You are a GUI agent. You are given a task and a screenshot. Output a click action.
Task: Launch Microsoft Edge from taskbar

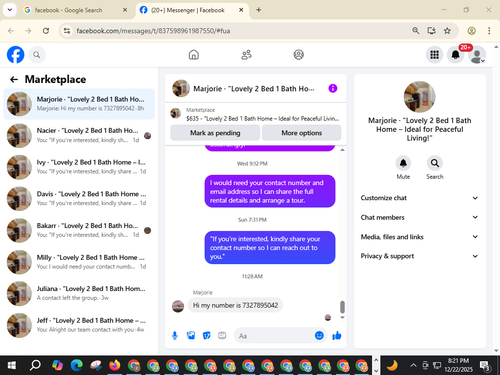click(x=77, y=365)
